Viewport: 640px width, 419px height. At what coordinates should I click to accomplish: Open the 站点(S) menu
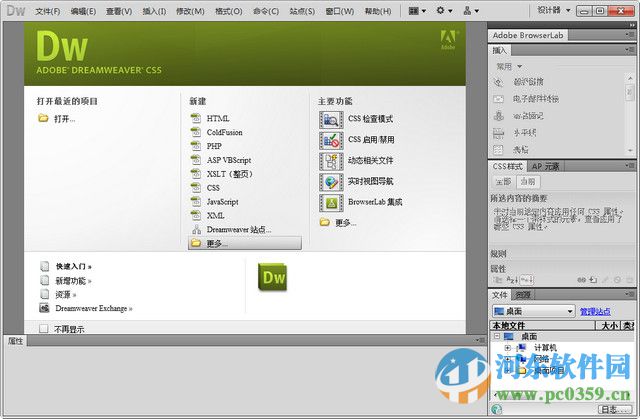302,11
